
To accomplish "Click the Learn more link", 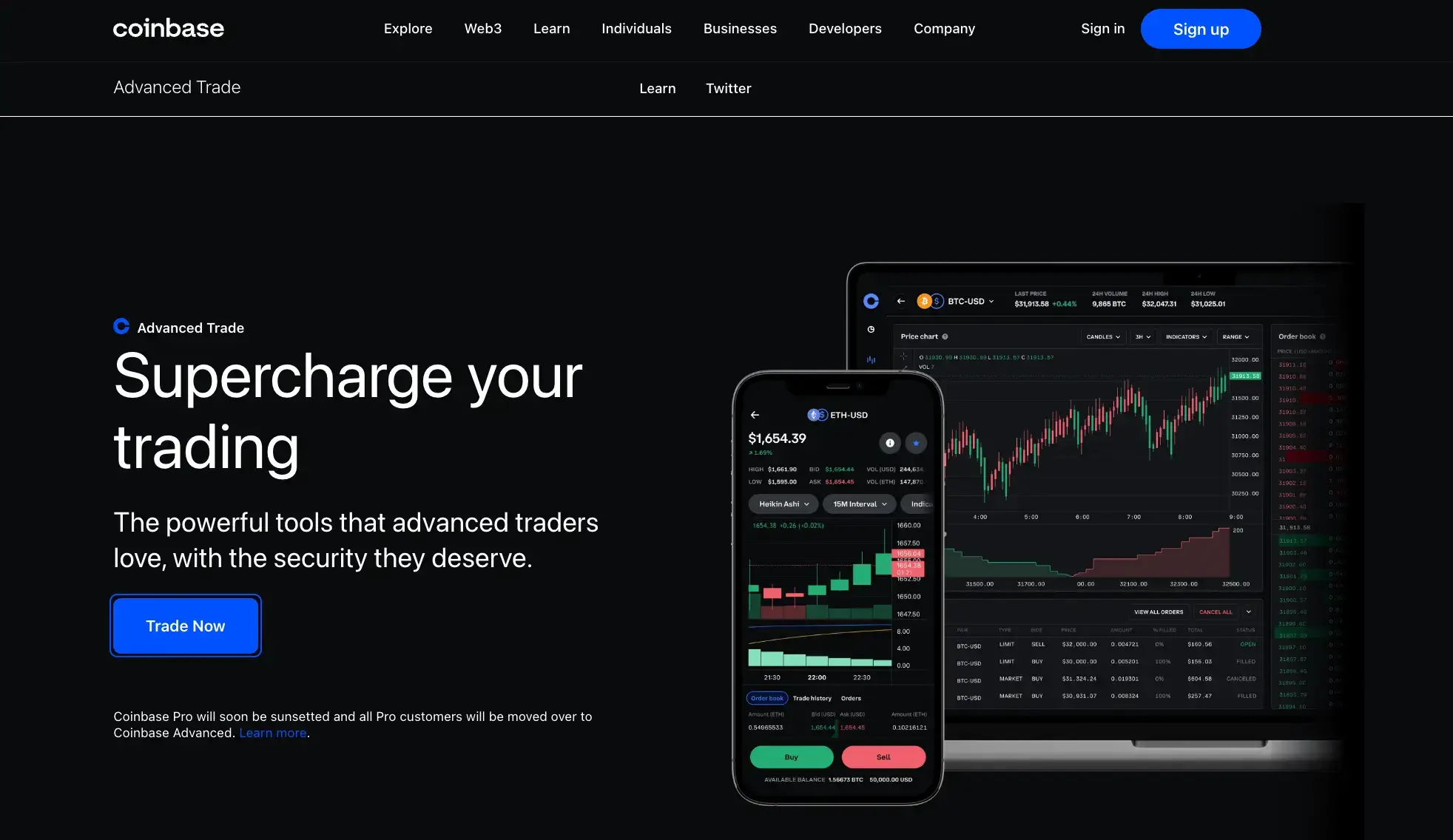I will 272,731.
